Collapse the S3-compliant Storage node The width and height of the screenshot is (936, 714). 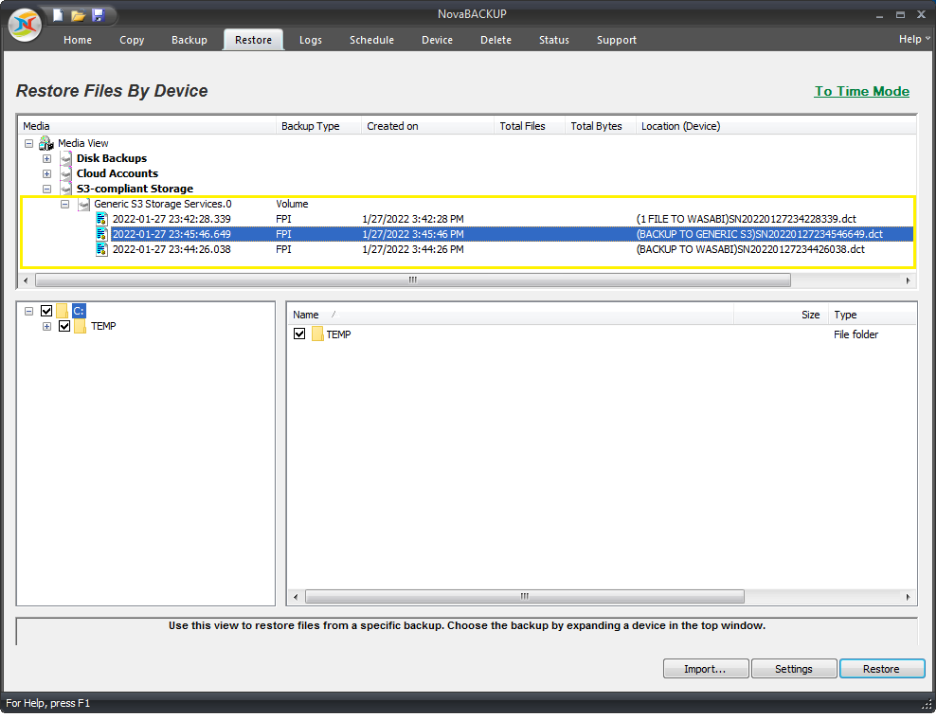pos(47,188)
